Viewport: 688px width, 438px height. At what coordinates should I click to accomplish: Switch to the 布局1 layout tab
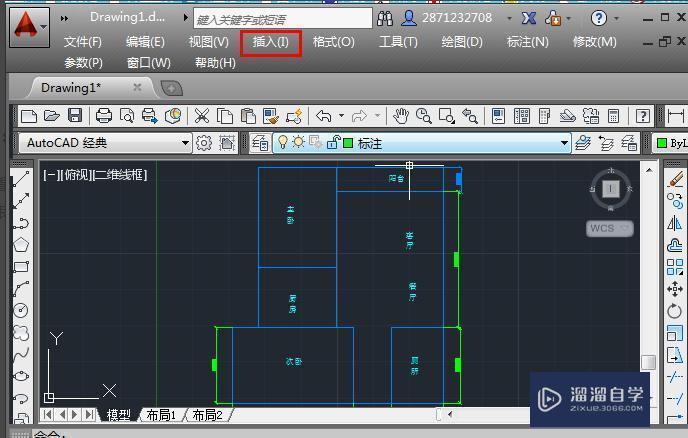click(x=161, y=415)
